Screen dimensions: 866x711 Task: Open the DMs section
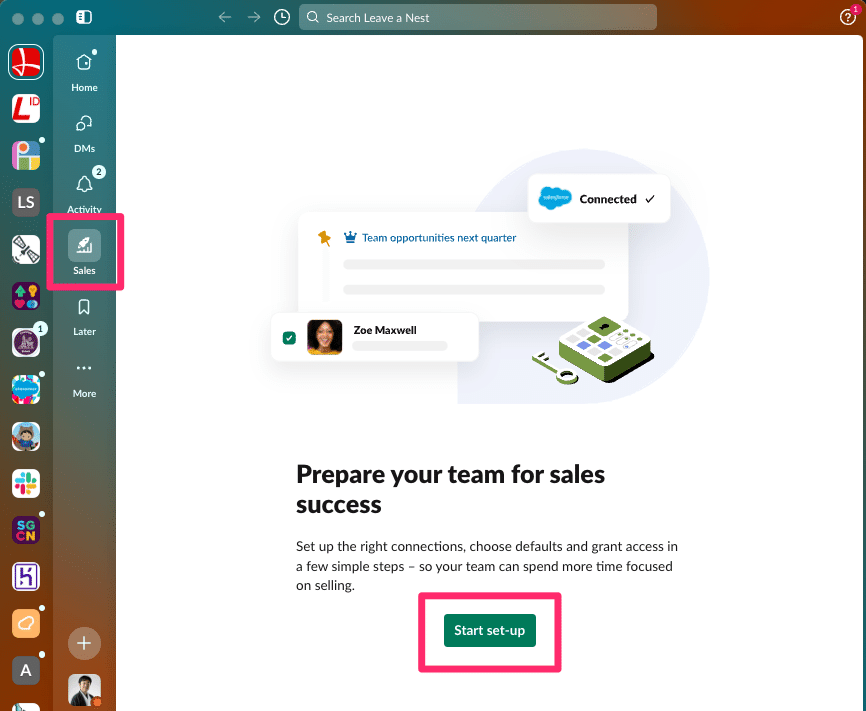point(84,133)
